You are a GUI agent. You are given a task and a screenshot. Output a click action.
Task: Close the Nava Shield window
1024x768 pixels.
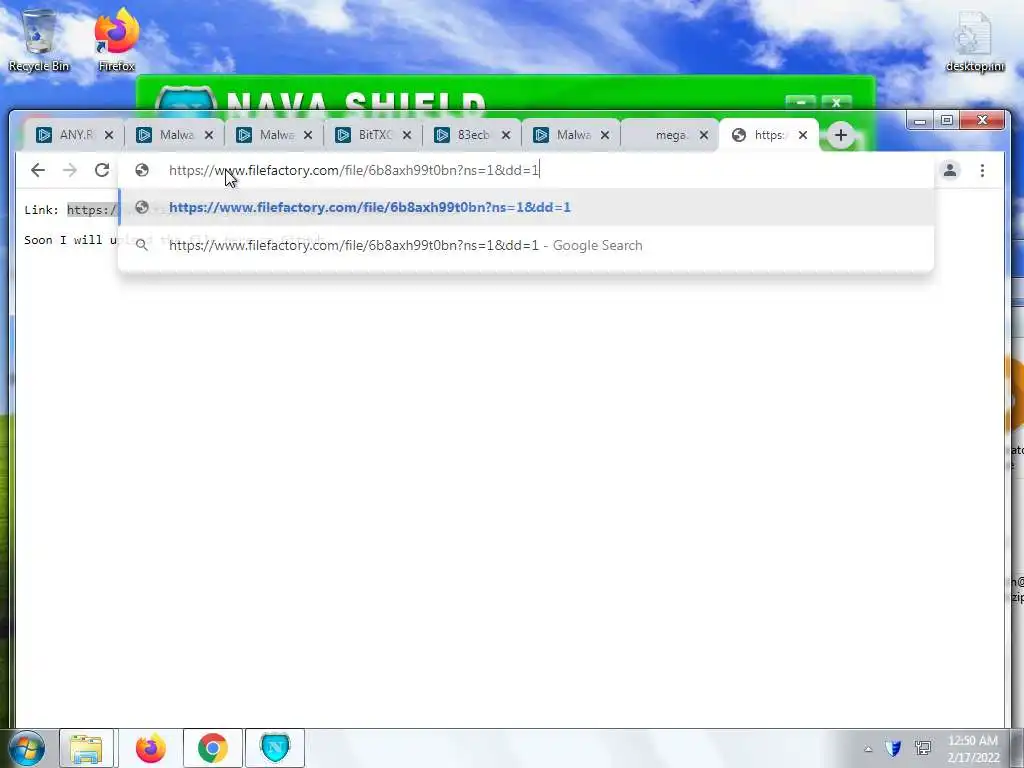click(x=837, y=103)
